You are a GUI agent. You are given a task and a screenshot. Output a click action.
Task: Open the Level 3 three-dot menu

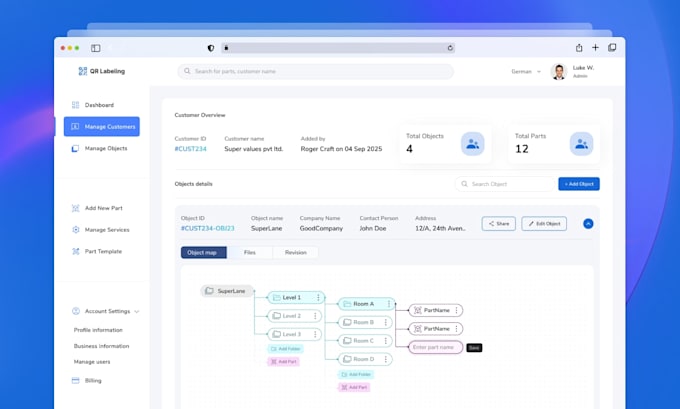[x=315, y=334]
